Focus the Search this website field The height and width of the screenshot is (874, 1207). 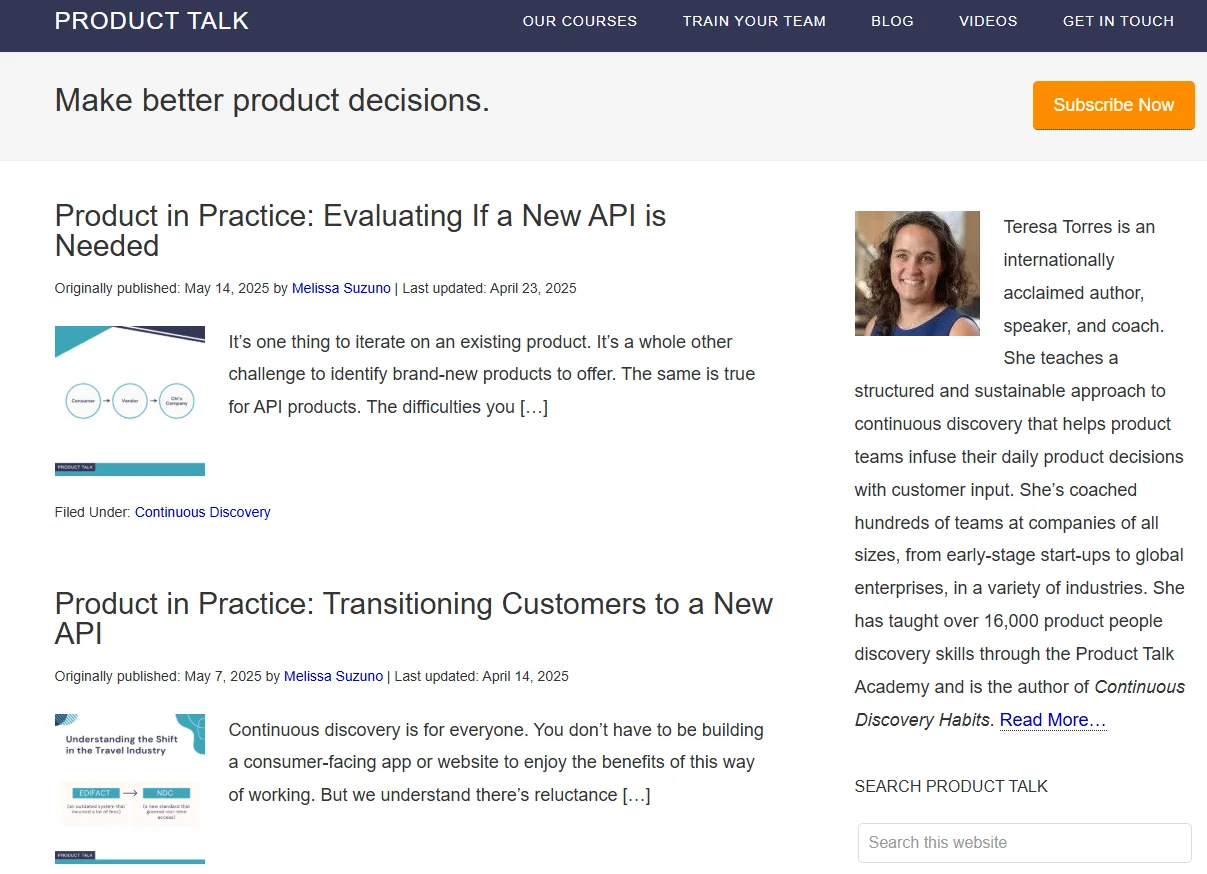[1024, 842]
